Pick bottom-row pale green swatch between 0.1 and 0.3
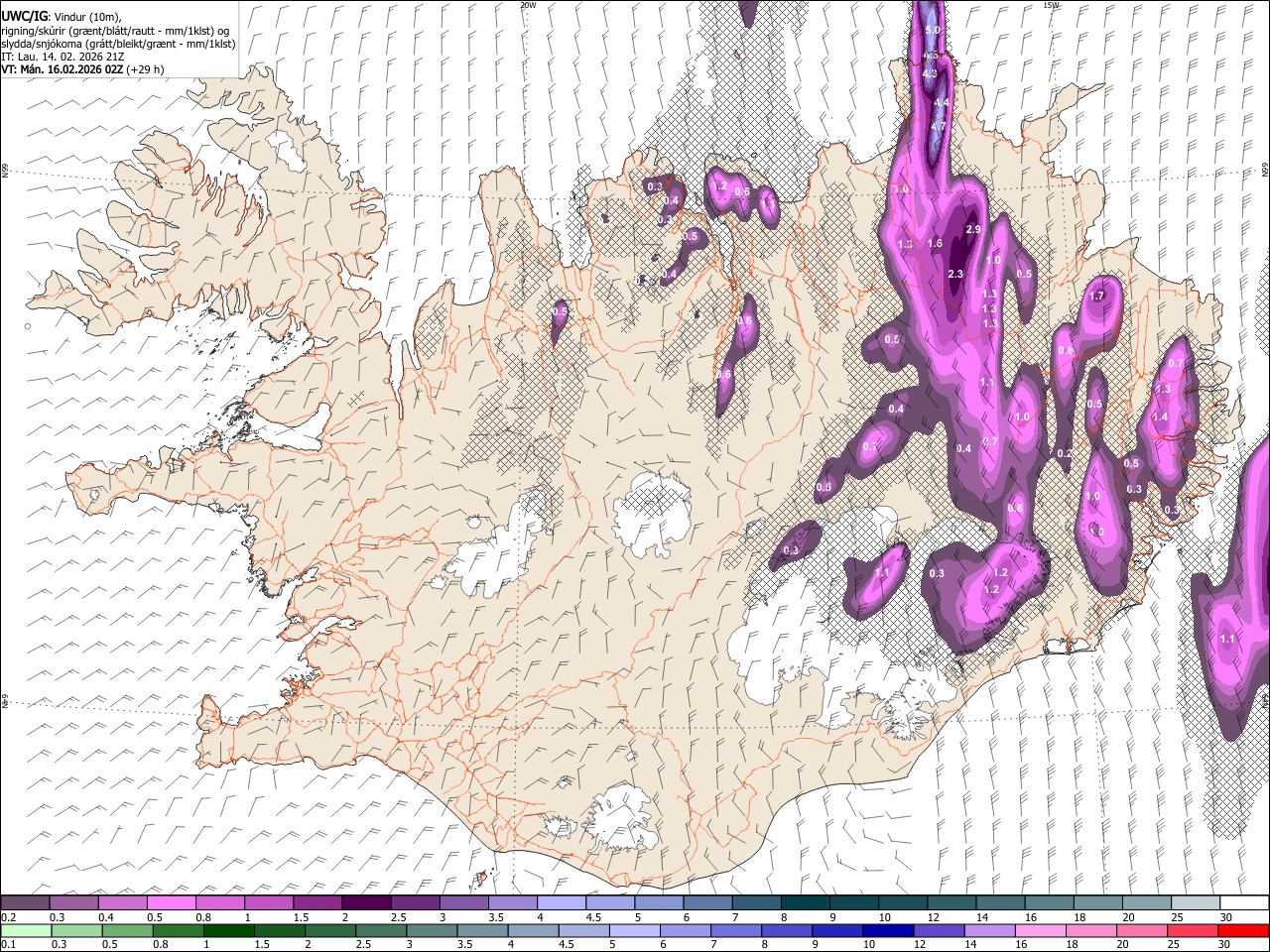The width and height of the screenshot is (1270, 952). [x=26, y=931]
